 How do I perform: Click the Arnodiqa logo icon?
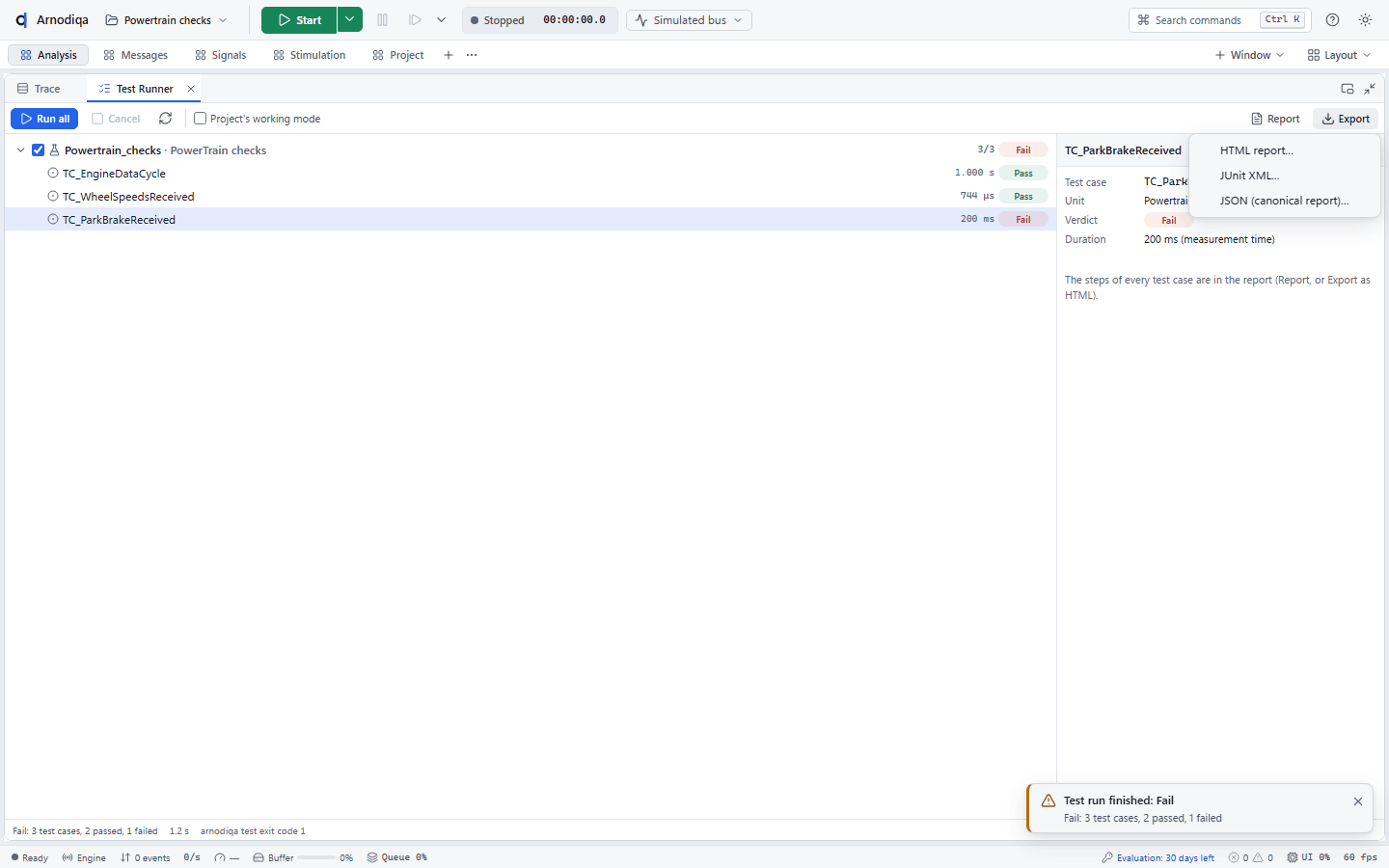(x=21, y=20)
